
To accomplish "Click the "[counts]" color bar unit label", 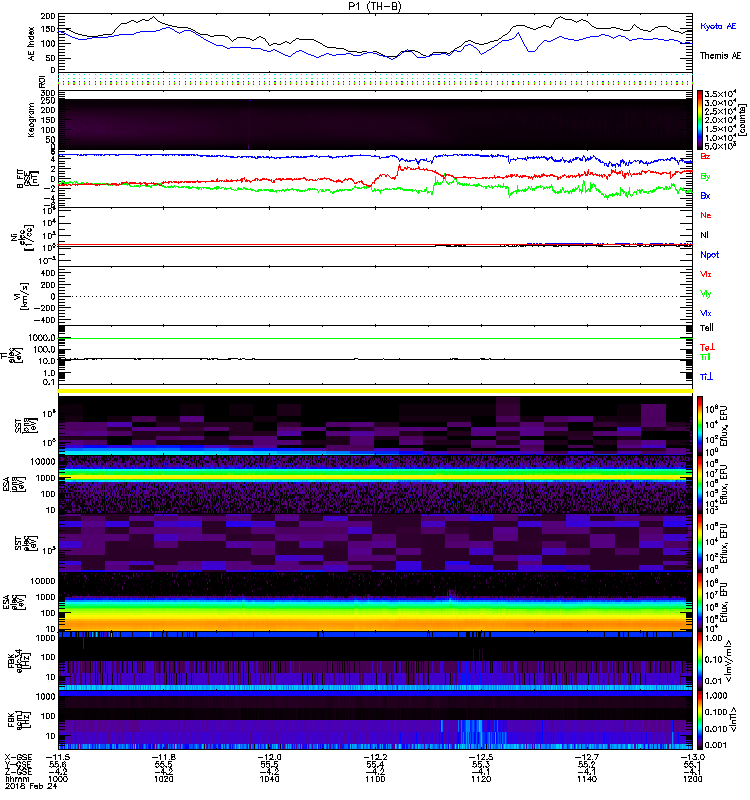I will coord(742,120).
